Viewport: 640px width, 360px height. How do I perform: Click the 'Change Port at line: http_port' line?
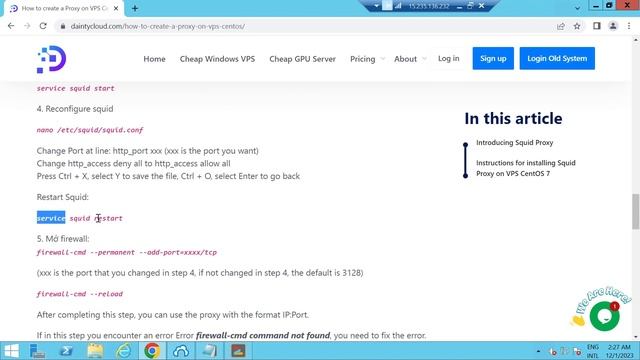(x=147, y=151)
